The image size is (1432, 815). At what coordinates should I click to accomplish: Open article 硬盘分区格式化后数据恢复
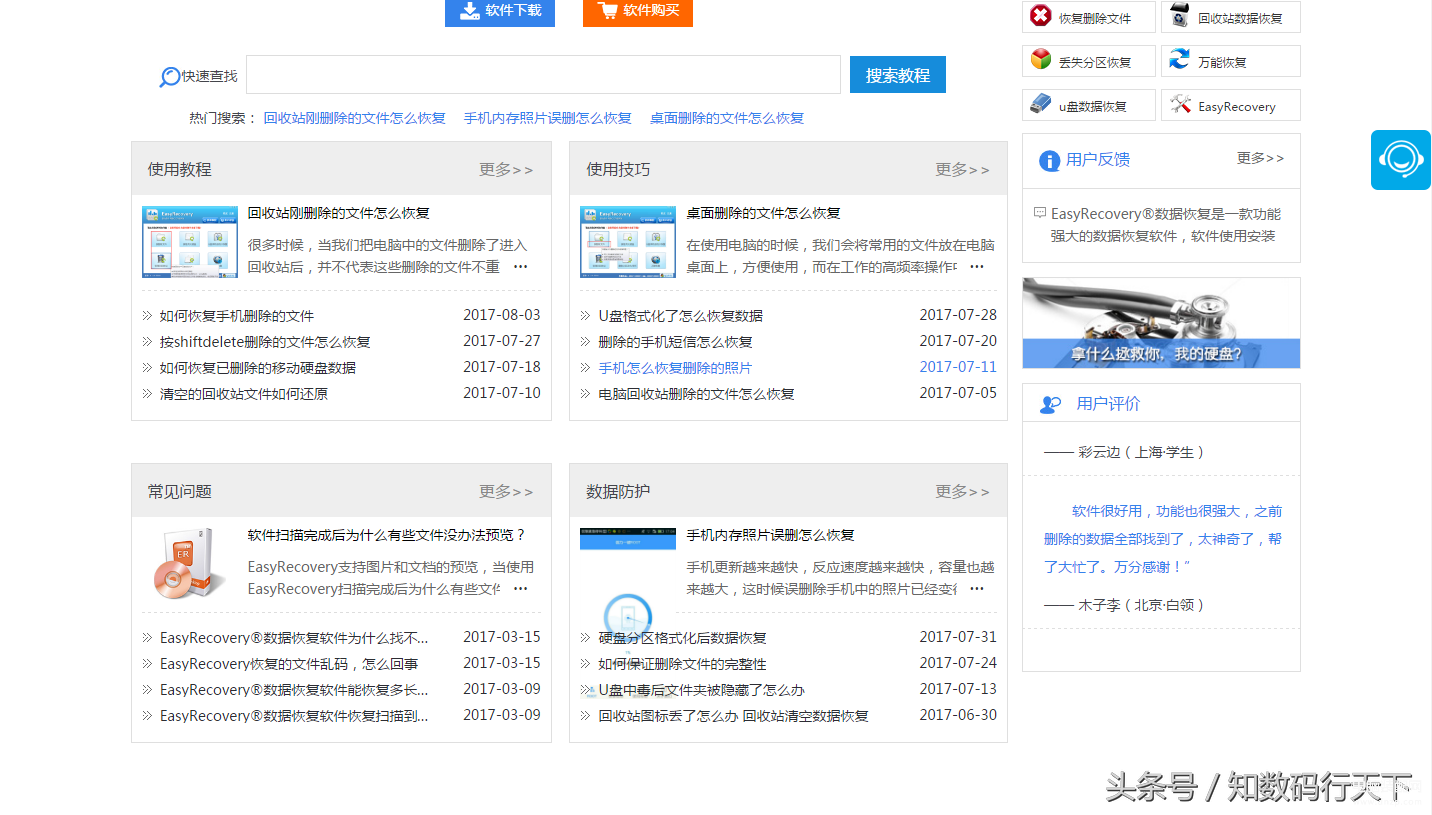tap(683, 638)
